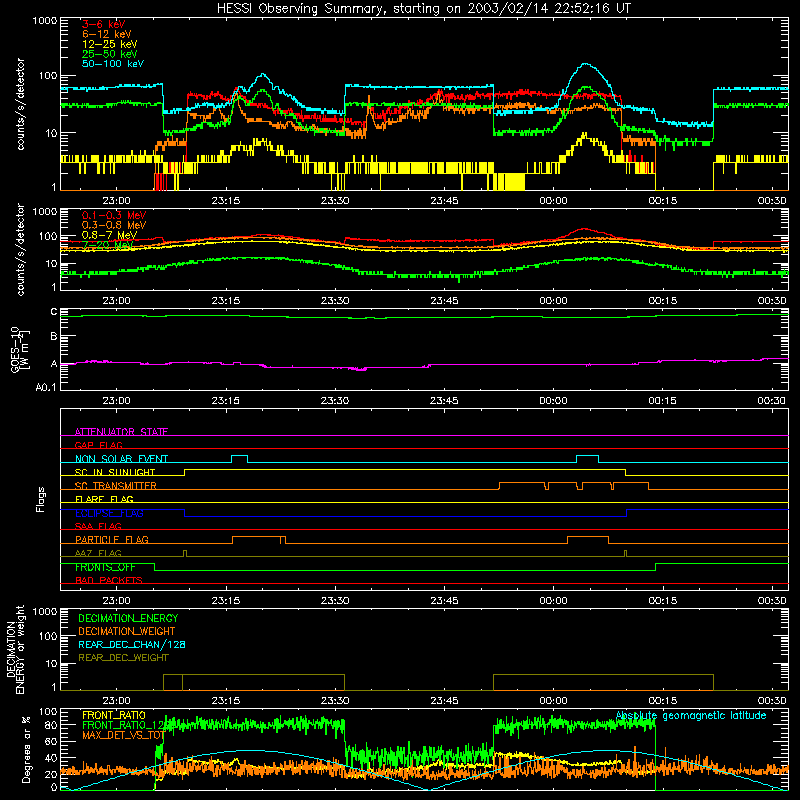
Task: Pick the FRONTS_OFF flag label
Action: point(105,567)
